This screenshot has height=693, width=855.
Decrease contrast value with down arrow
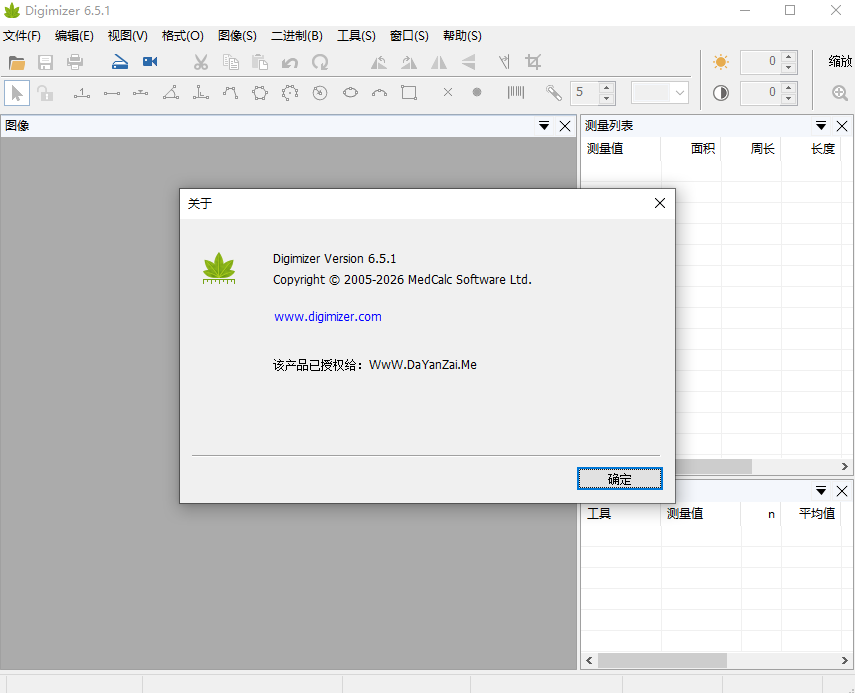pos(788,99)
